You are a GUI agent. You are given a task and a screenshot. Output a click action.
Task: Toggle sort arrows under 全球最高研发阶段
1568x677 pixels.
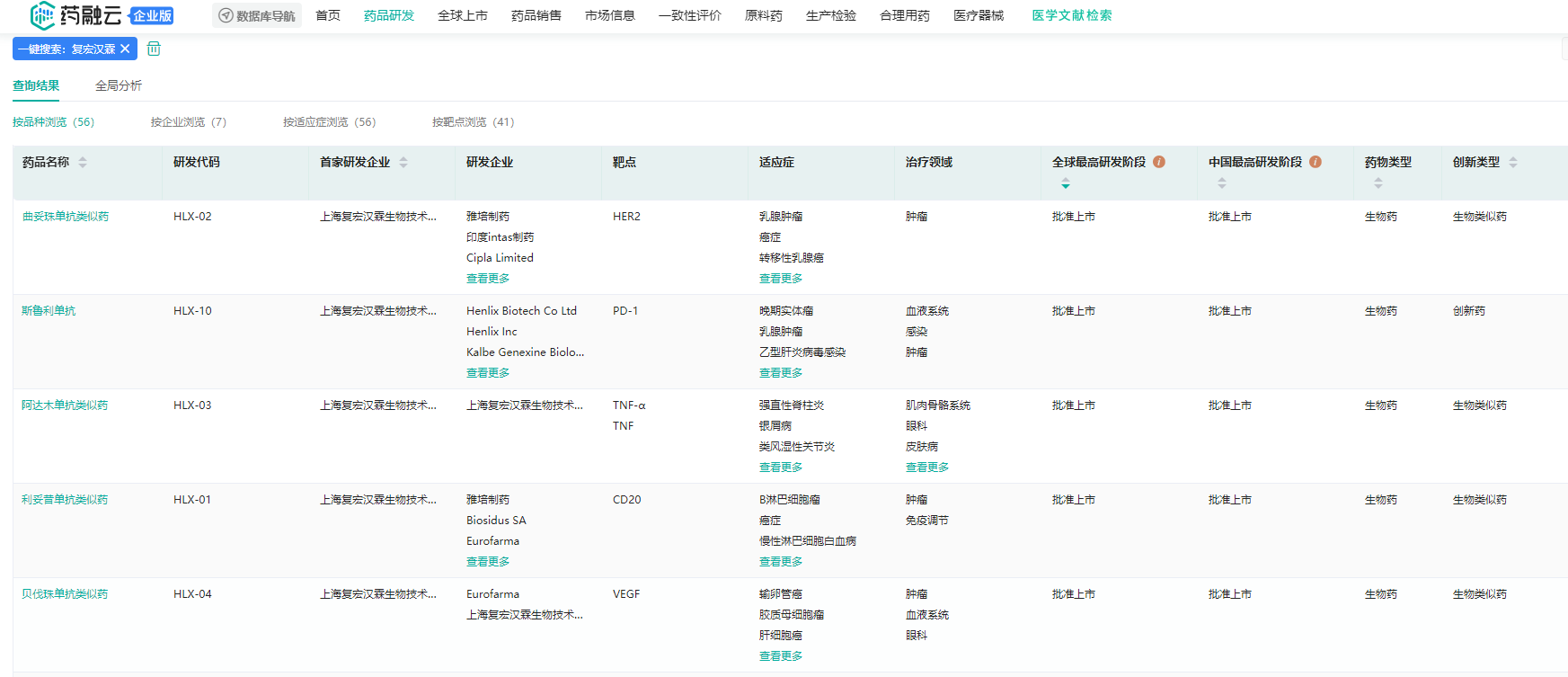(x=1066, y=183)
